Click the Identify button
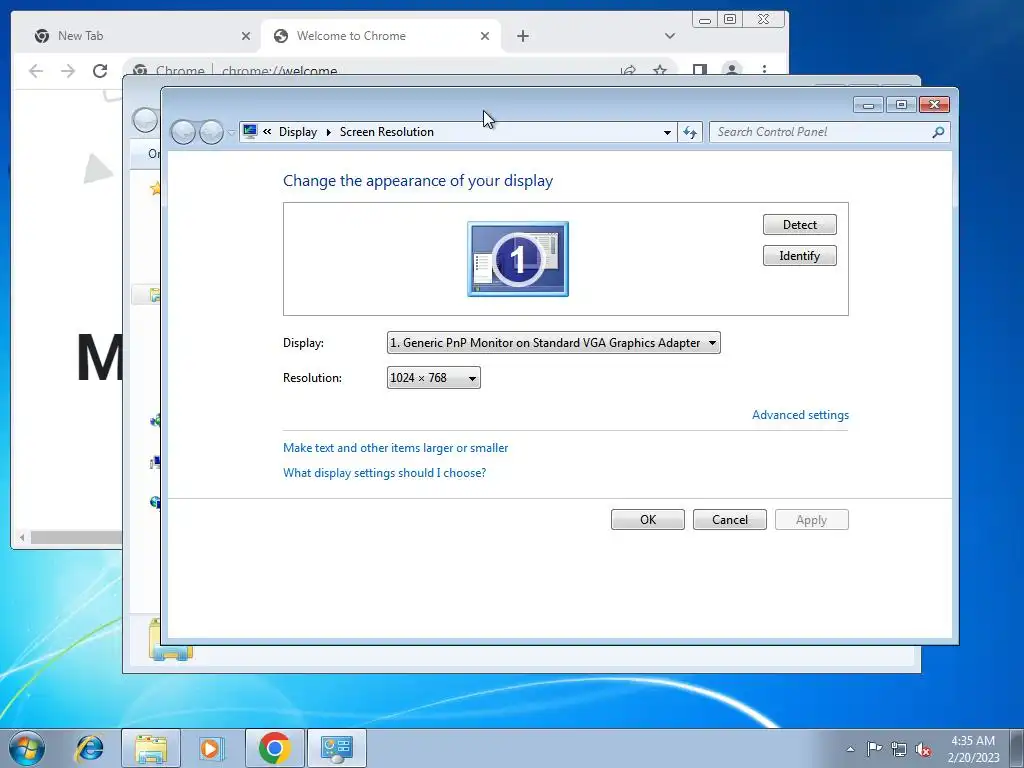1024x768 pixels. pos(799,256)
